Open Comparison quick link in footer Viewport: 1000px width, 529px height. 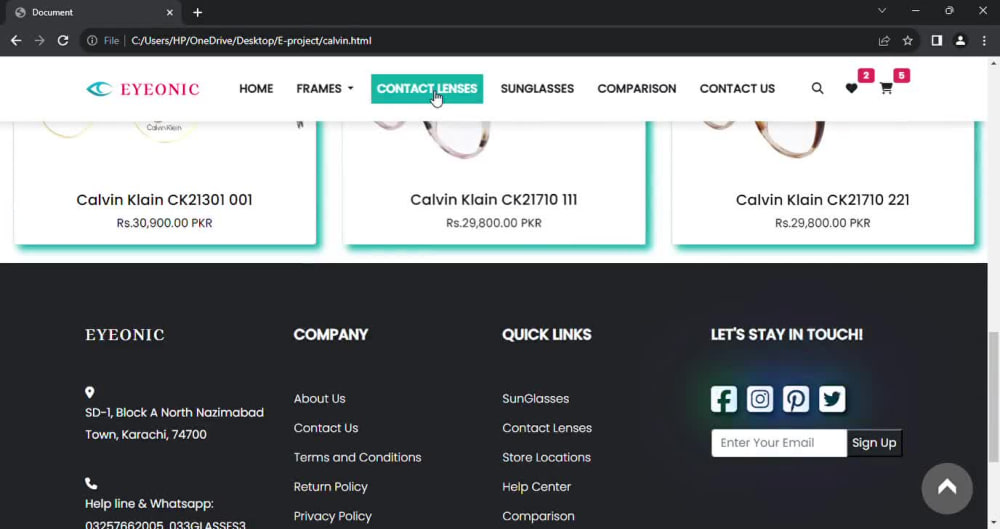[x=538, y=516]
